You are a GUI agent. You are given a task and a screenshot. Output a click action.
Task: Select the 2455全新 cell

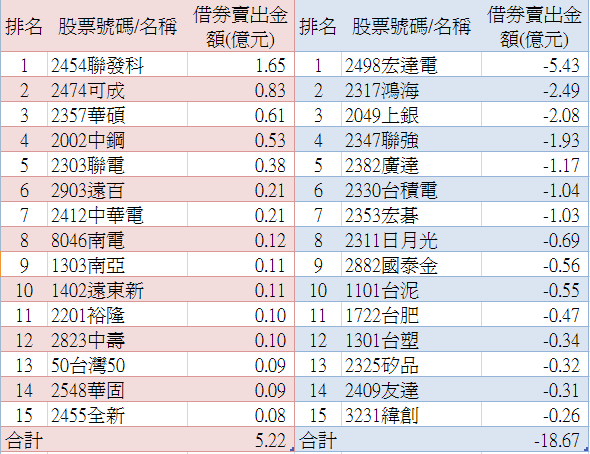click(117, 415)
